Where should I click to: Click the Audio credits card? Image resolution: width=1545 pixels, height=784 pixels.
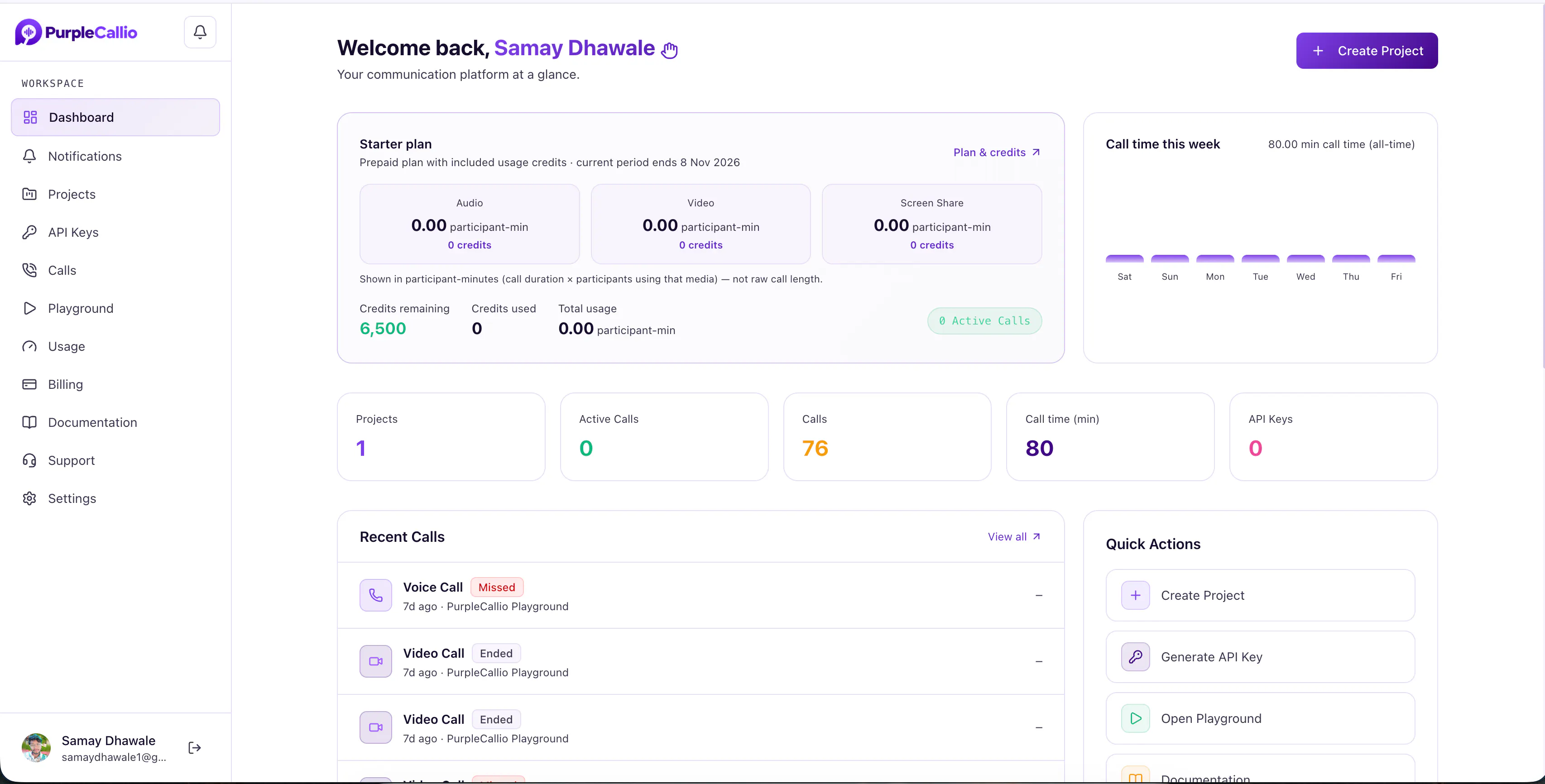pyautogui.click(x=470, y=224)
